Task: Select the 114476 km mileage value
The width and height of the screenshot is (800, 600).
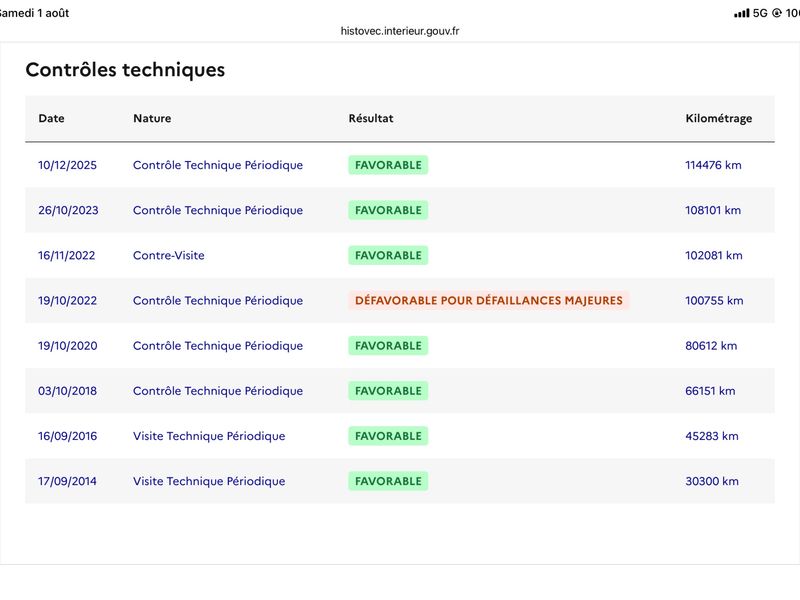Action: [713, 165]
